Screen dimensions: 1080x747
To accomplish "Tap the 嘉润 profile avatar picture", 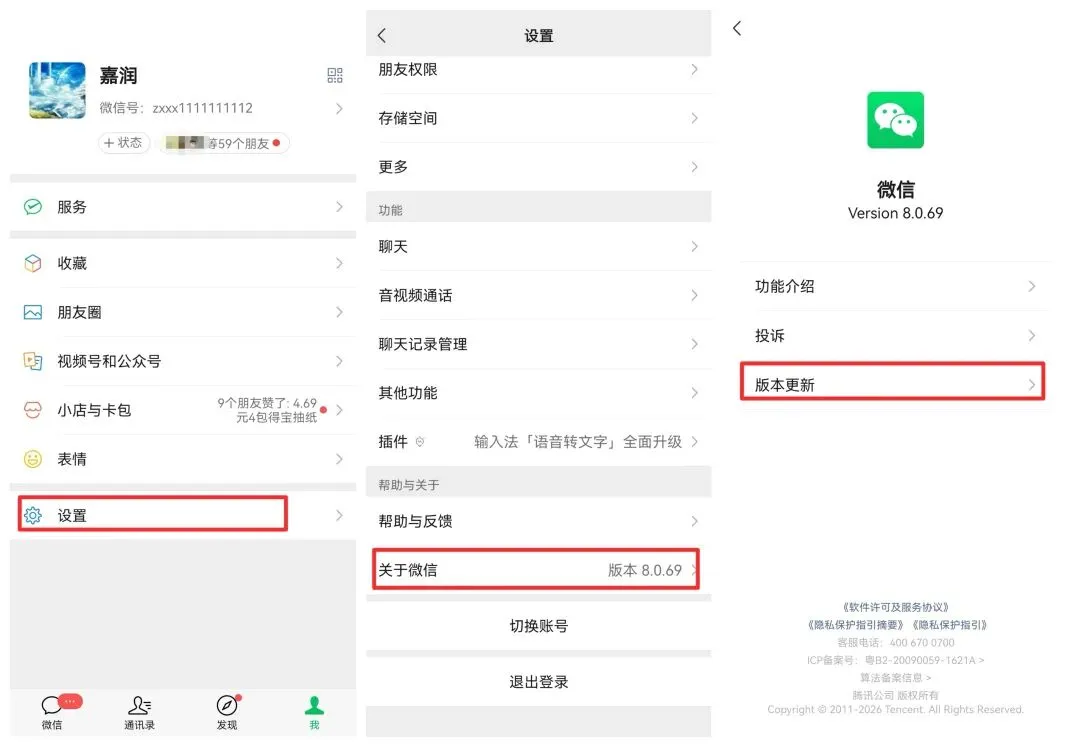I will click(x=57, y=90).
